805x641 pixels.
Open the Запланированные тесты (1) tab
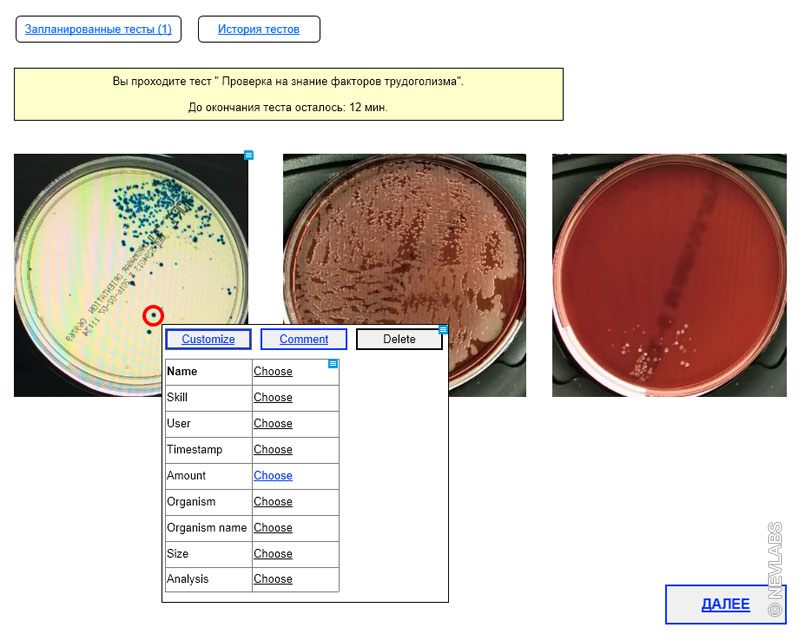pos(98,29)
